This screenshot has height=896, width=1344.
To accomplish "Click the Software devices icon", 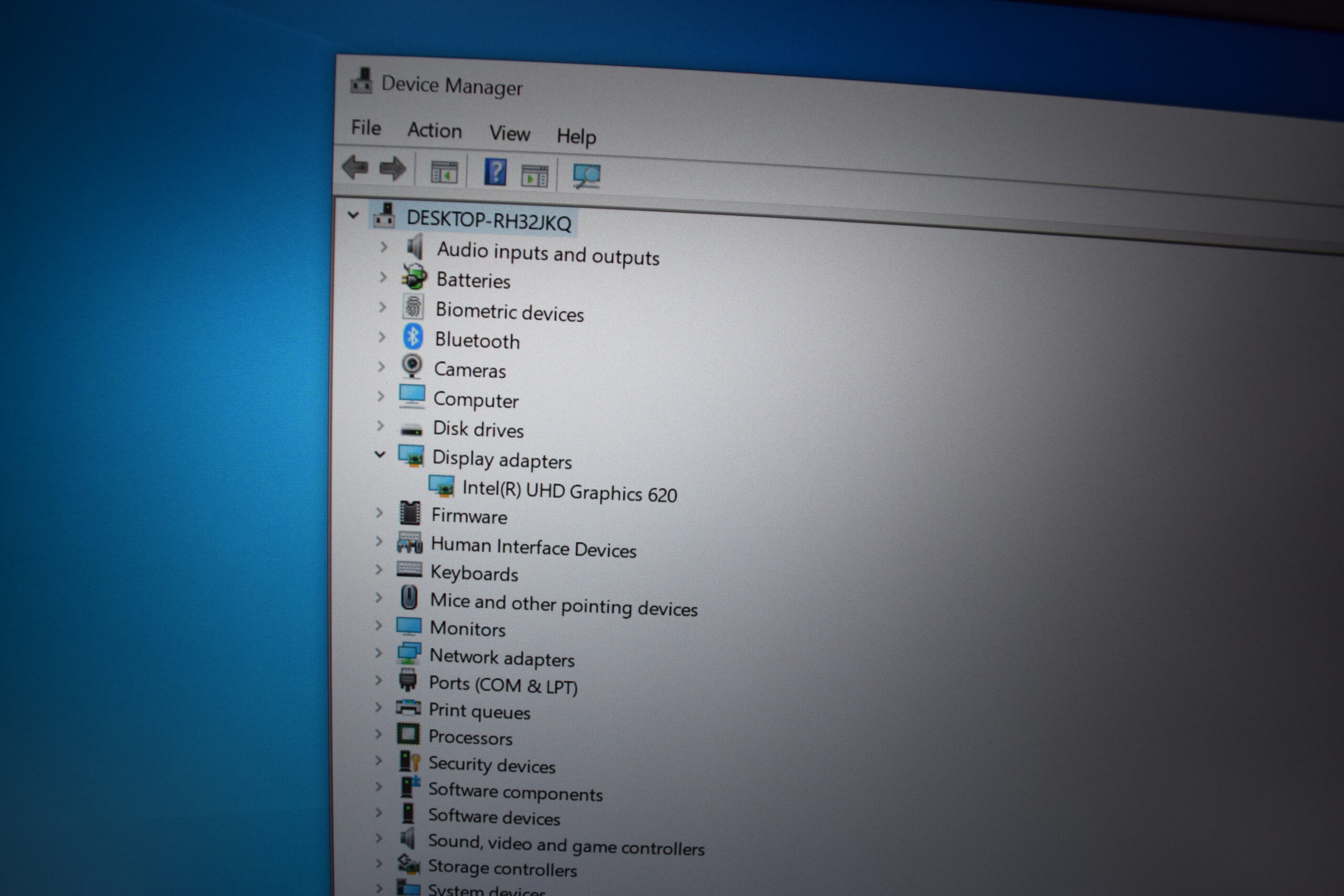I will click(x=408, y=813).
